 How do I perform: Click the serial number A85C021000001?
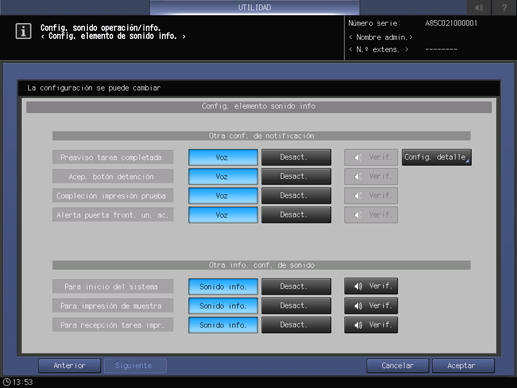point(451,23)
